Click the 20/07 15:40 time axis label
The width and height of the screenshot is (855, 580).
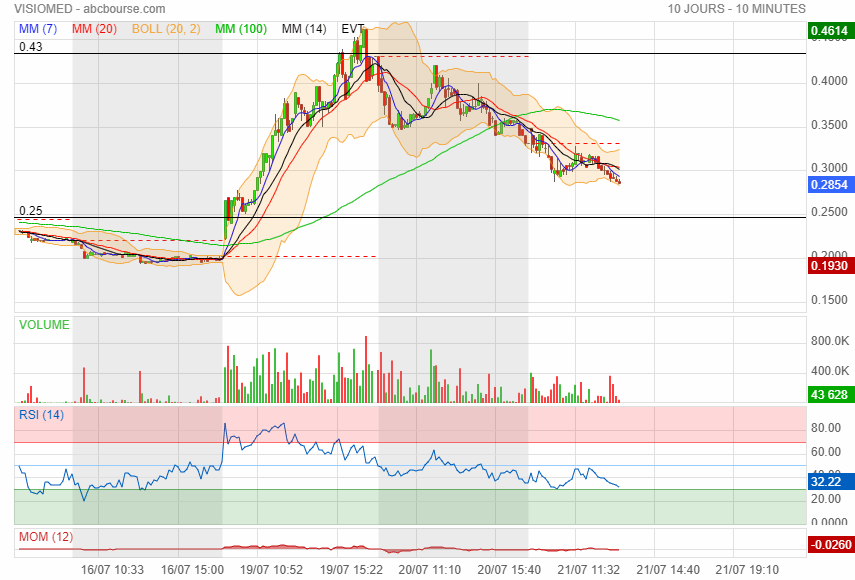pos(509,570)
